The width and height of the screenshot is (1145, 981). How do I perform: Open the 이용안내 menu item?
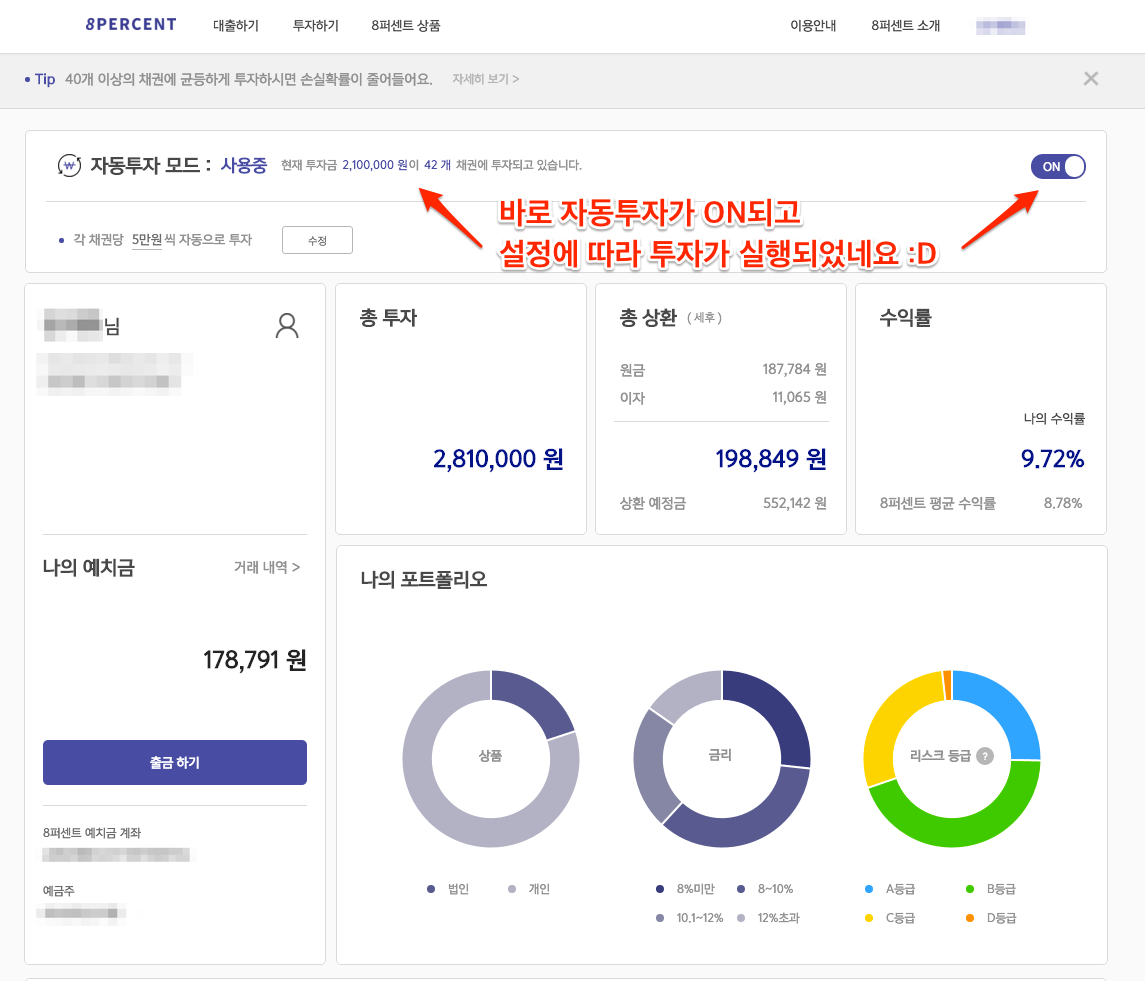coord(813,25)
